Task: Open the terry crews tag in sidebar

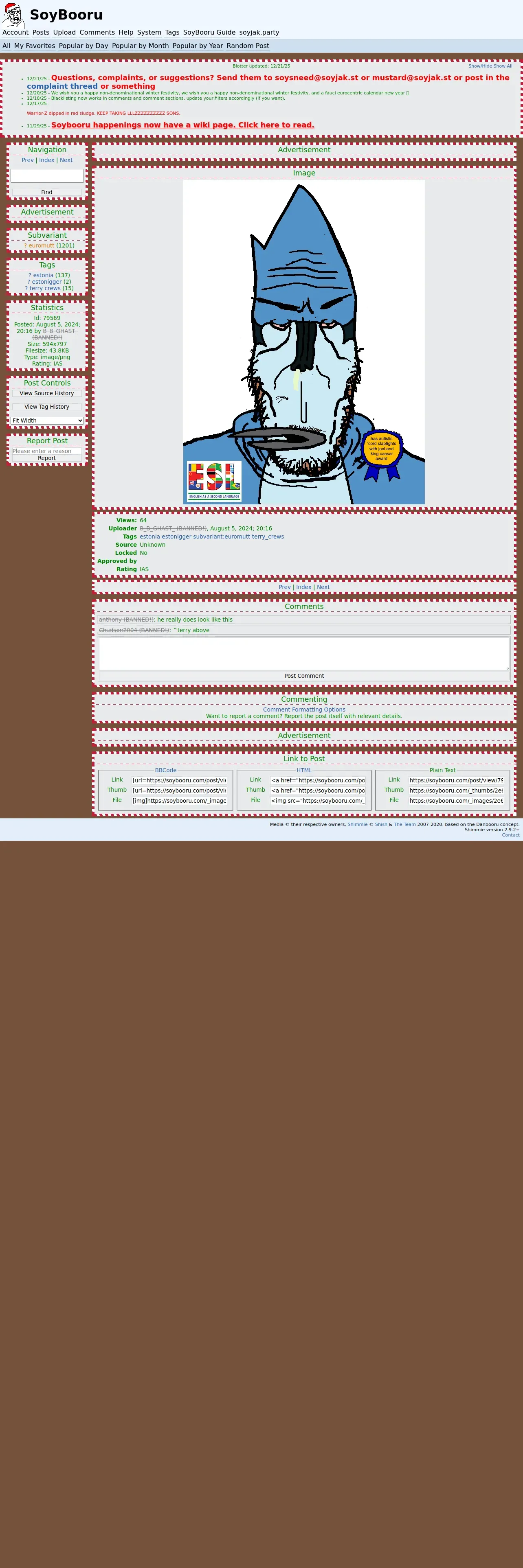Action: tap(45, 289)
